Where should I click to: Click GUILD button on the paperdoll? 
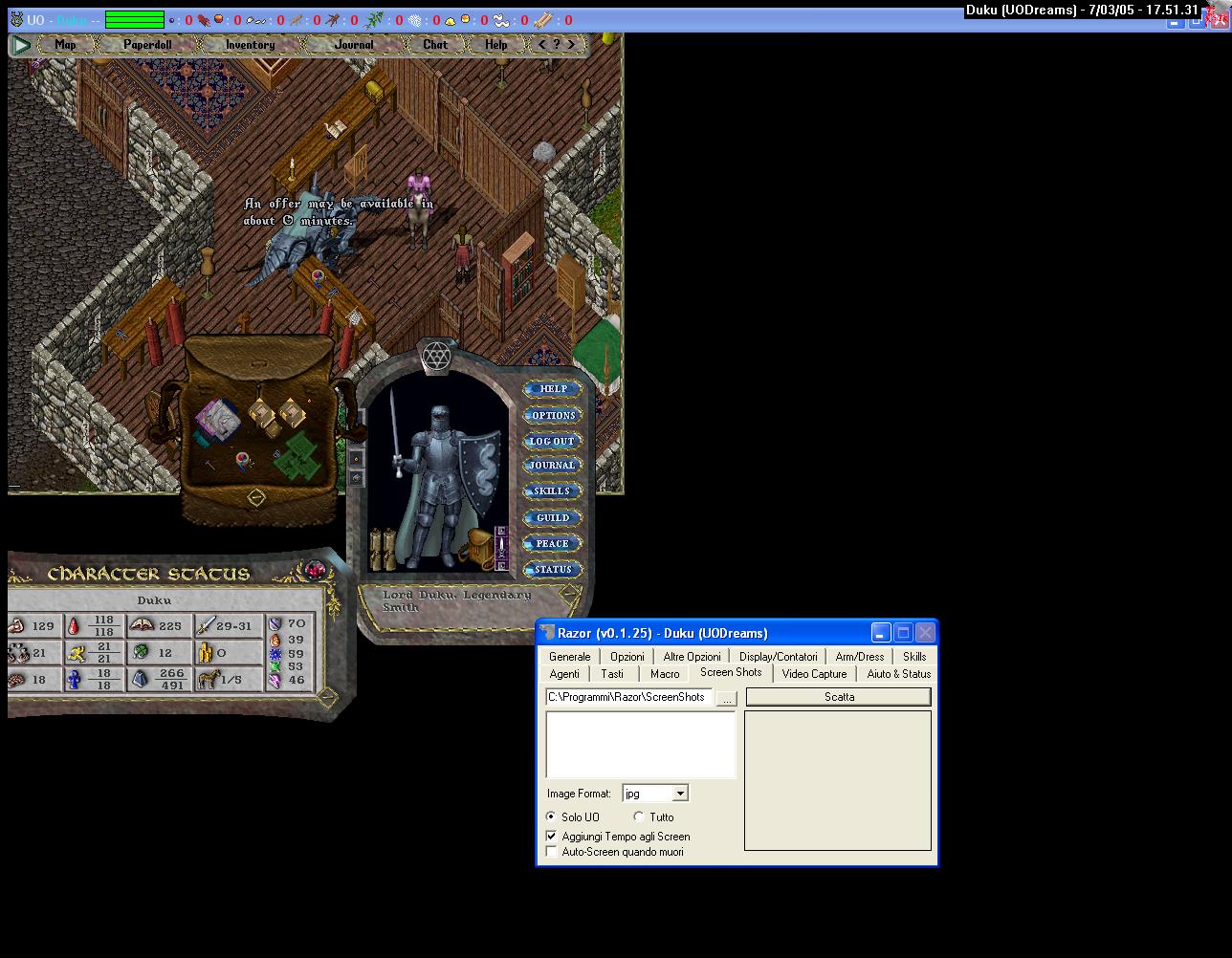point(552,517)
